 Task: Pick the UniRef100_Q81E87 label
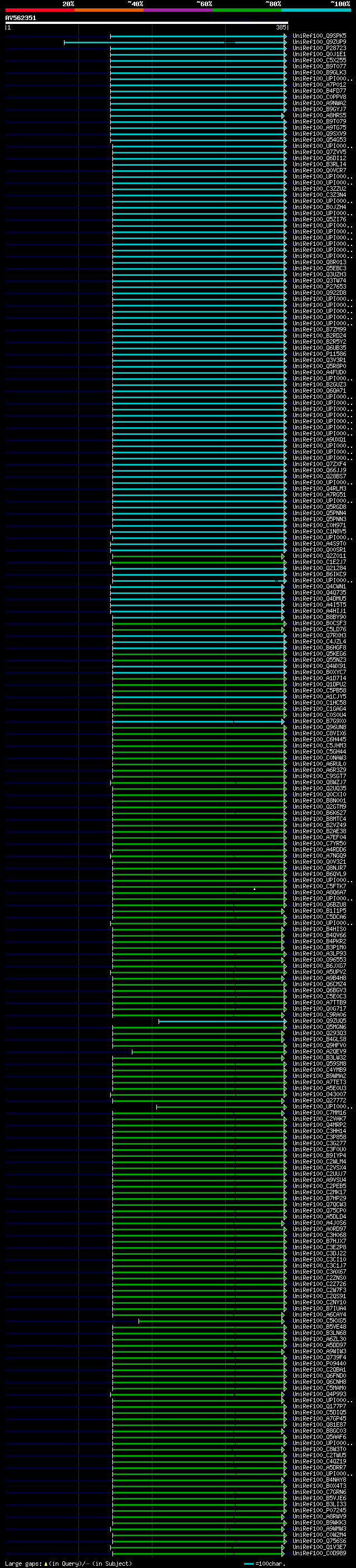point(319,1424)
